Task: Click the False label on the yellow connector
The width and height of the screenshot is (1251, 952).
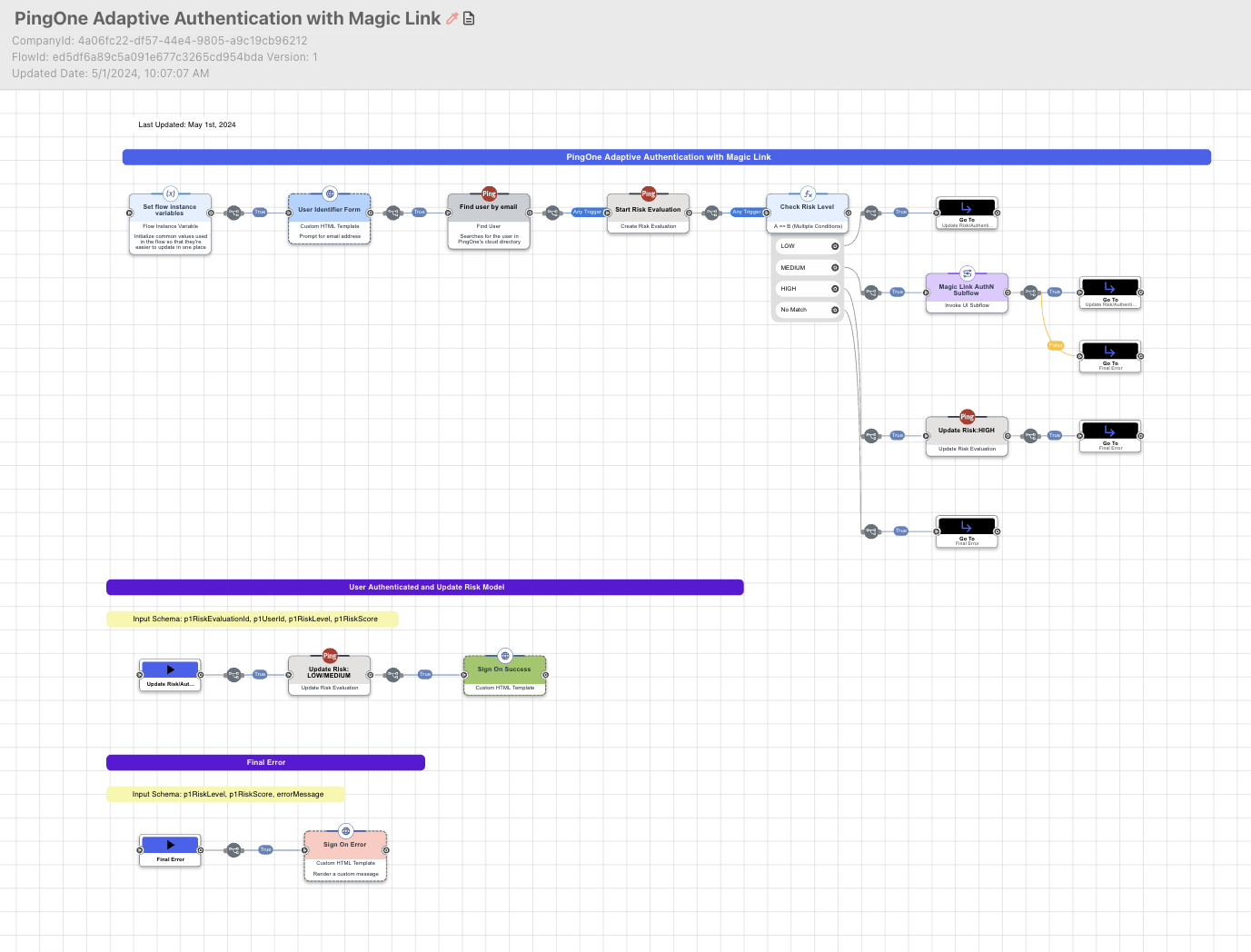Action: (1055, 345)
